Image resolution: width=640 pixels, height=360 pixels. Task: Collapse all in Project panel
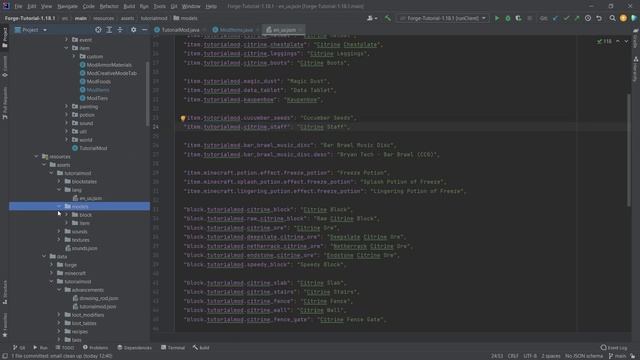pos(120,30)
